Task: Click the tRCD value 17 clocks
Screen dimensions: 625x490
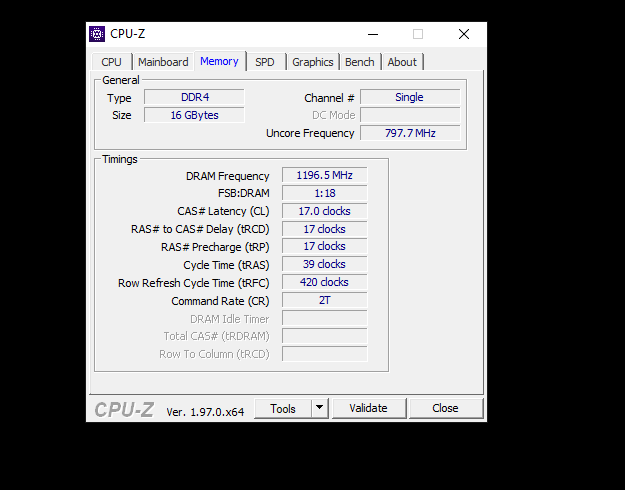Action: pyautogui.click(x=324, y=229)
